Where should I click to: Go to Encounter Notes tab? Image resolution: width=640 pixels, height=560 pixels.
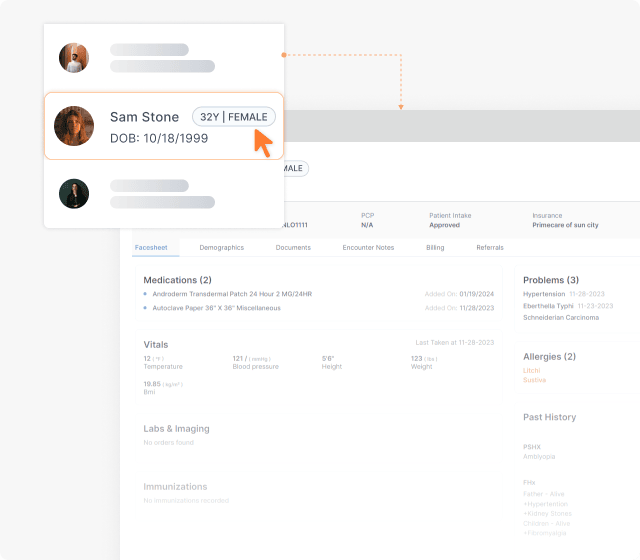click(x=368, y=247)
